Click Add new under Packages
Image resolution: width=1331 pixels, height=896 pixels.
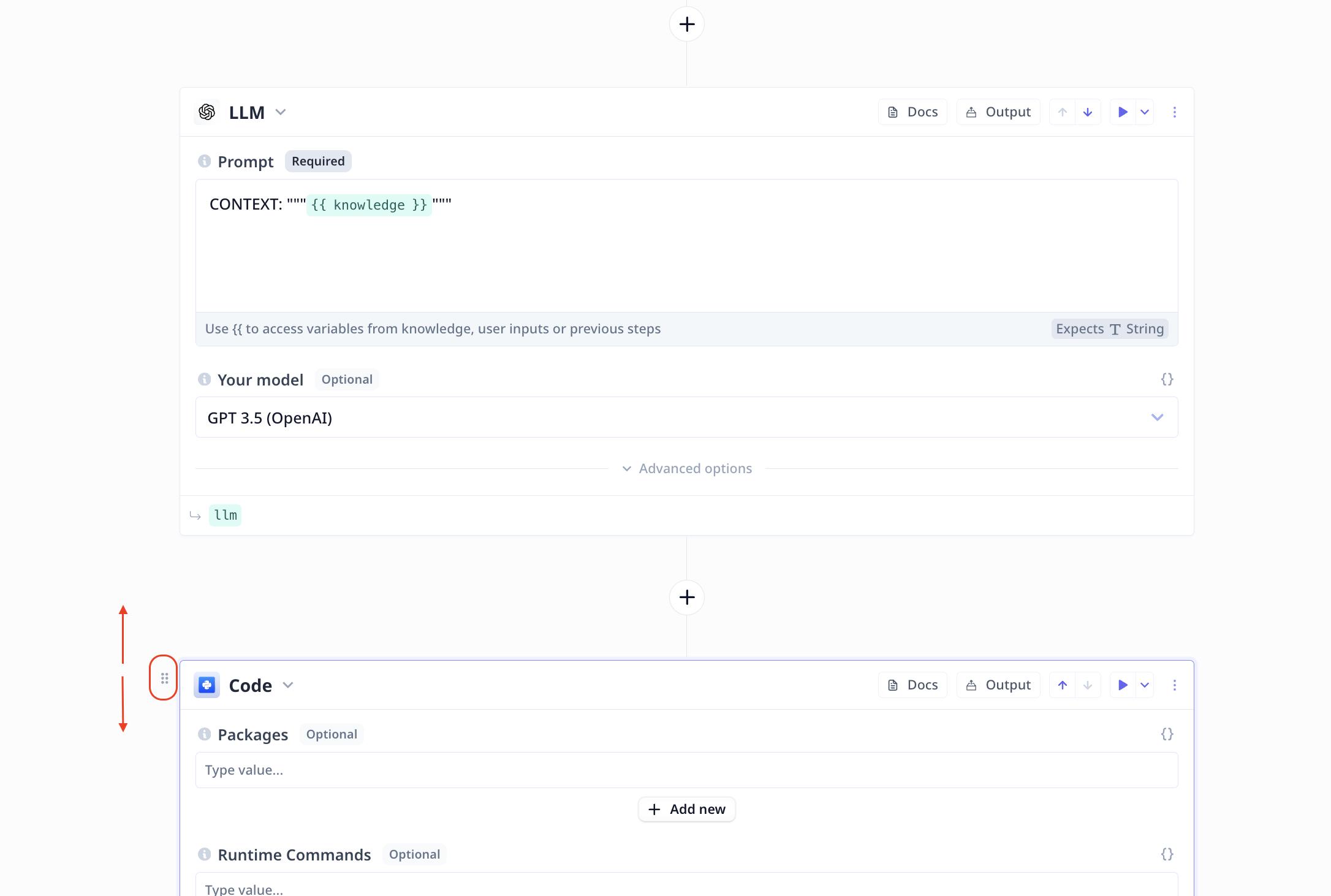(x=686, y=810)
